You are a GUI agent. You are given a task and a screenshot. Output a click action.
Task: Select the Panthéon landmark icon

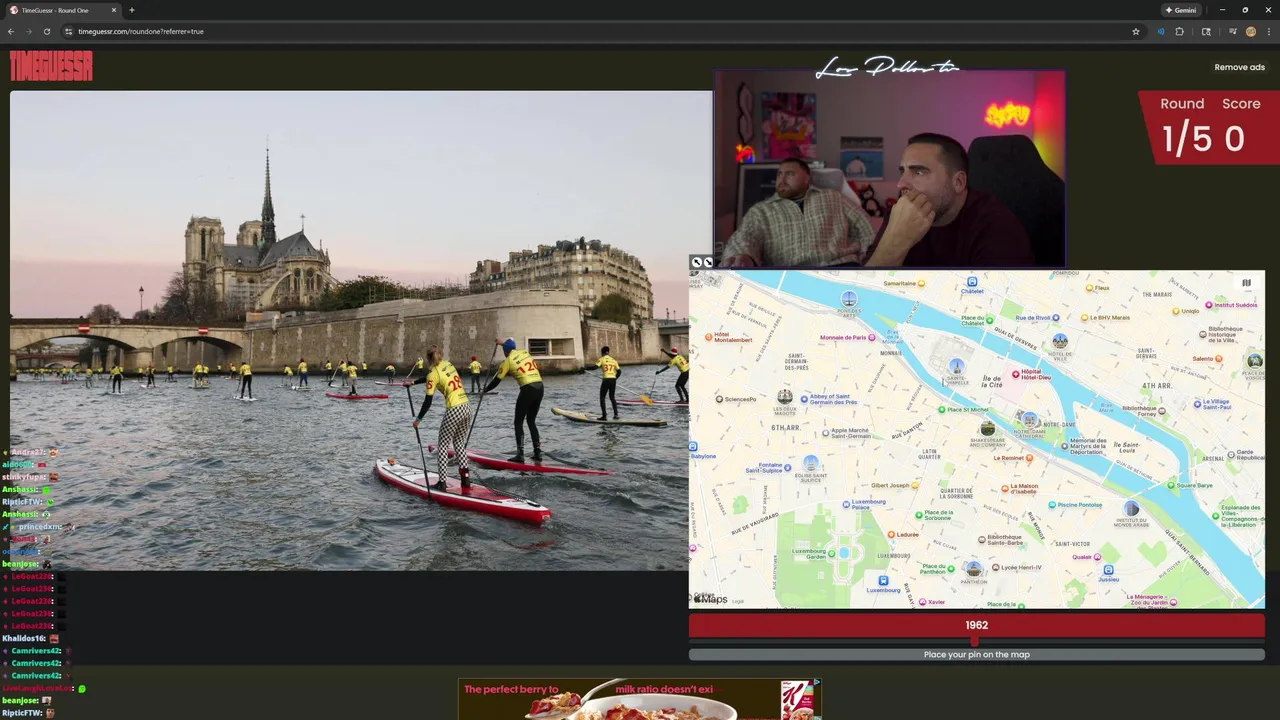tap(973, 569)
